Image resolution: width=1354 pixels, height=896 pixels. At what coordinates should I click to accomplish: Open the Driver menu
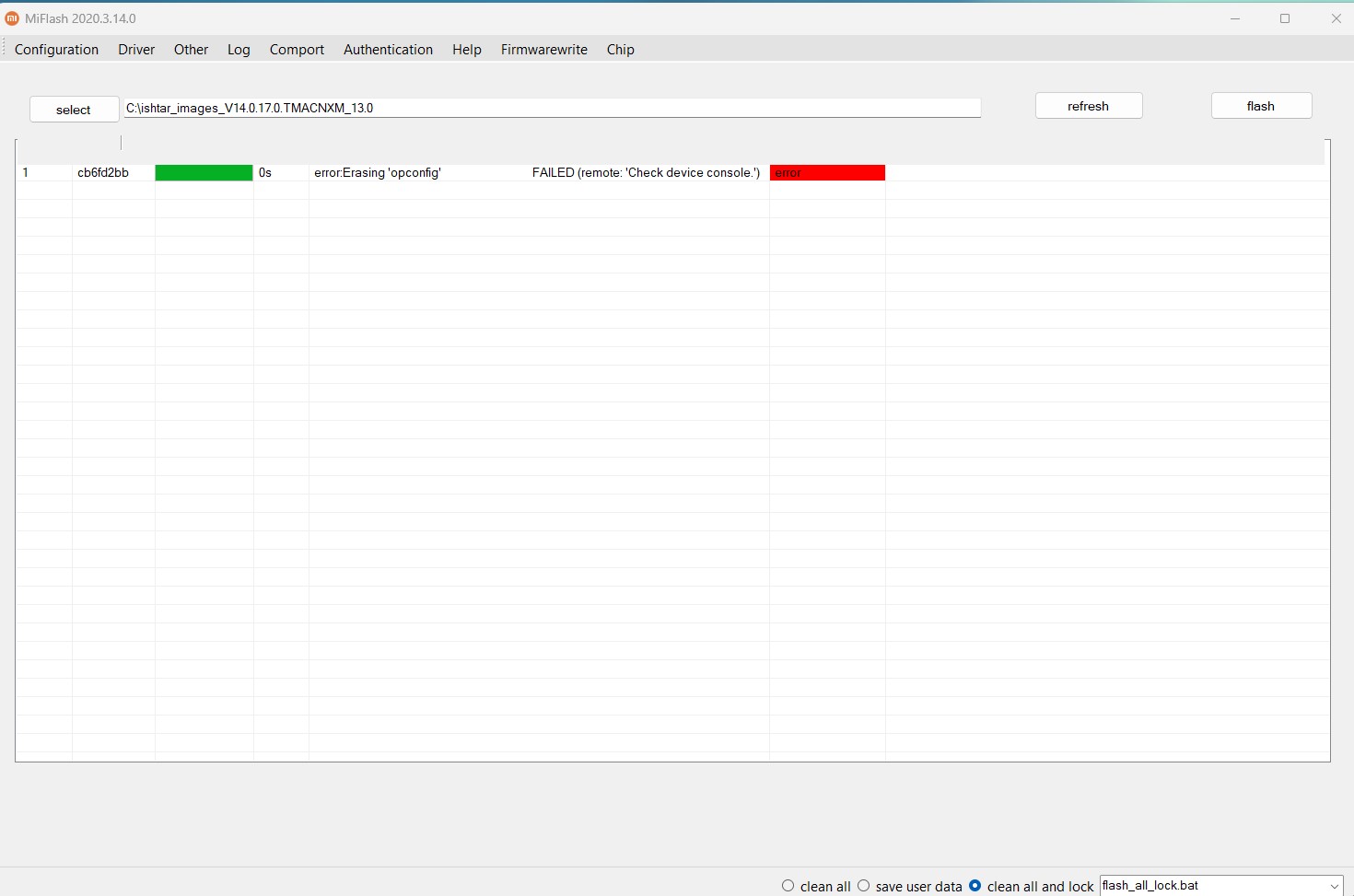(x=136, y=50)
